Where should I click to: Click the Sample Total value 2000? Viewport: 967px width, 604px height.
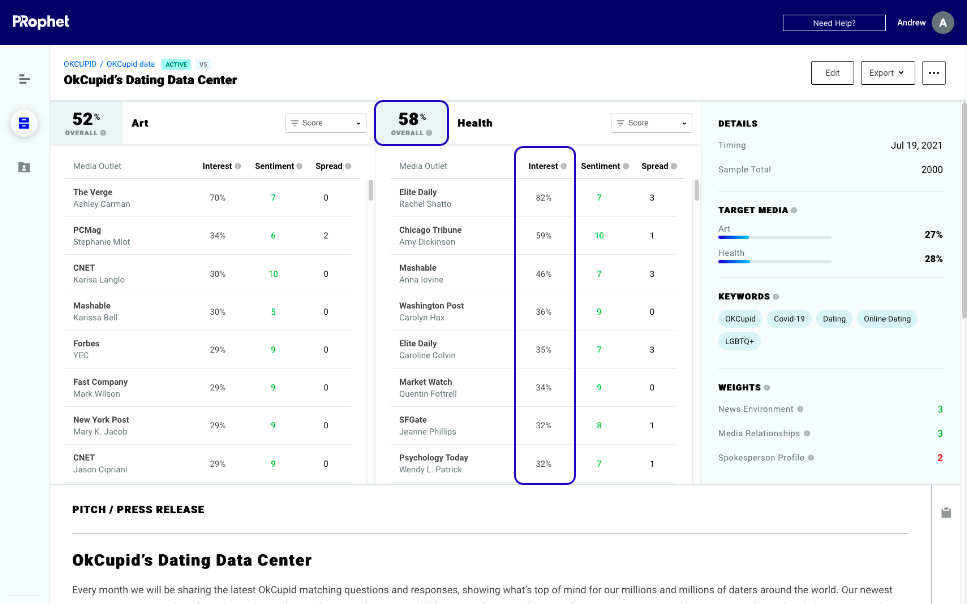(932, 170)
